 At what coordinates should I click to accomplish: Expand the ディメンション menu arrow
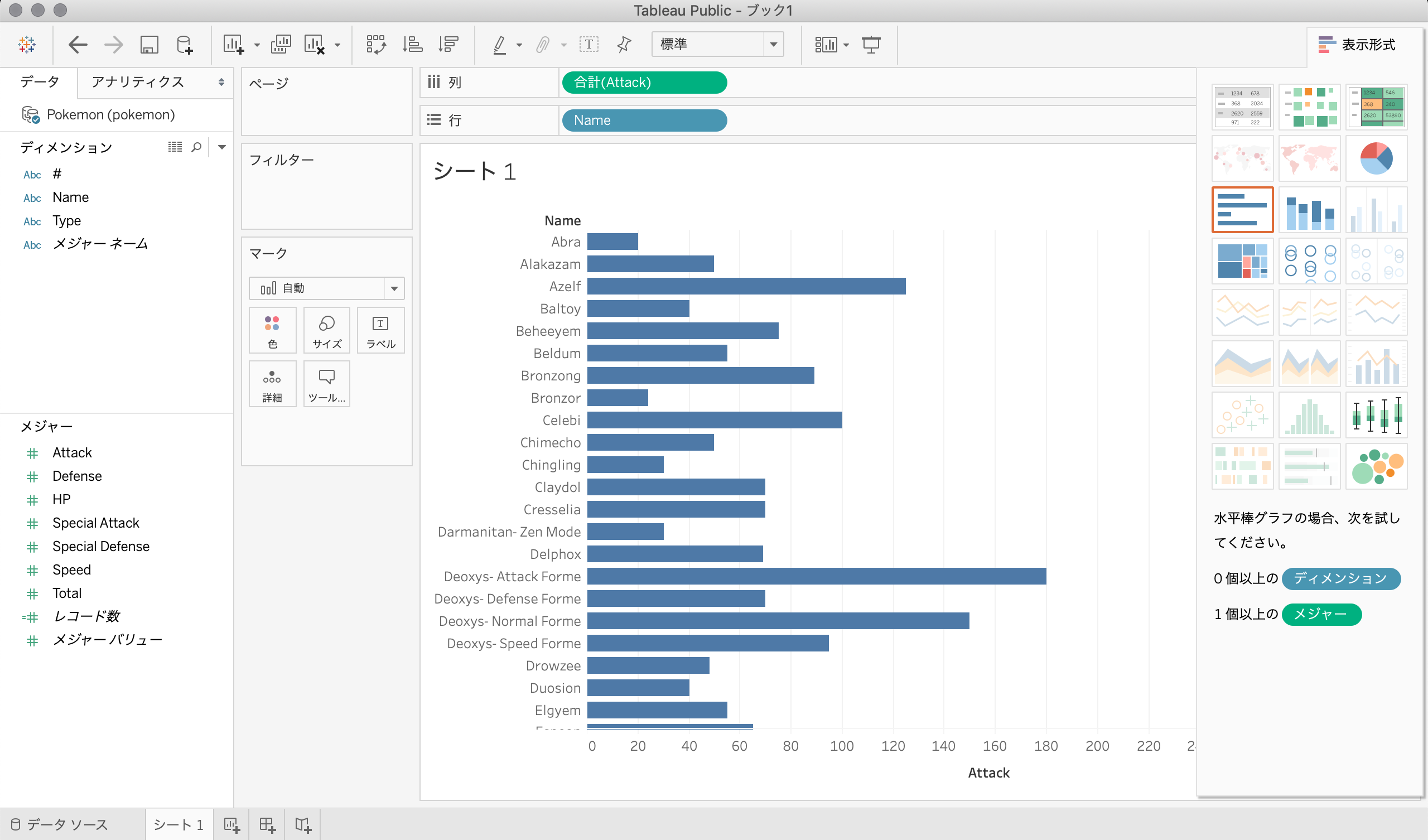[222, 147]
